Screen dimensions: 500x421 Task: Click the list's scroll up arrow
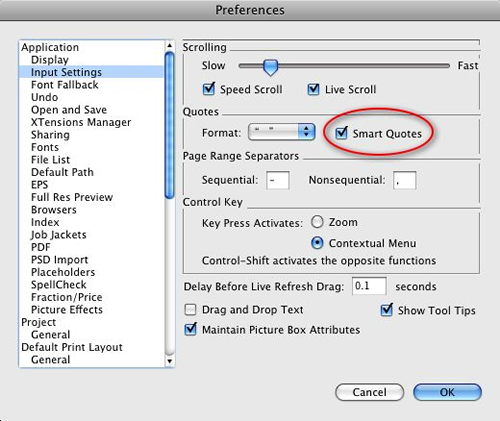(170, 45)
